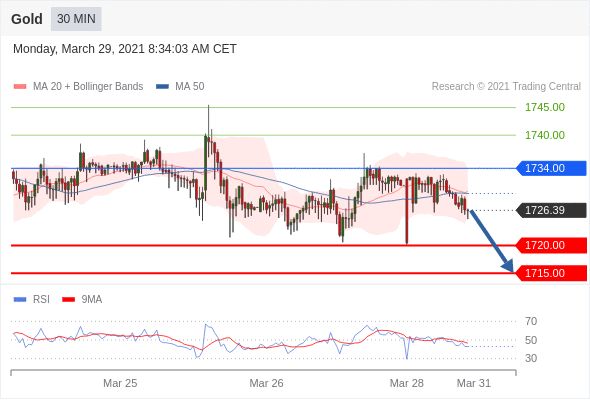Click the black 1726.39 current price tag
Image resolution: width=590 pixels, height=400 pixels.
[551, 210]
